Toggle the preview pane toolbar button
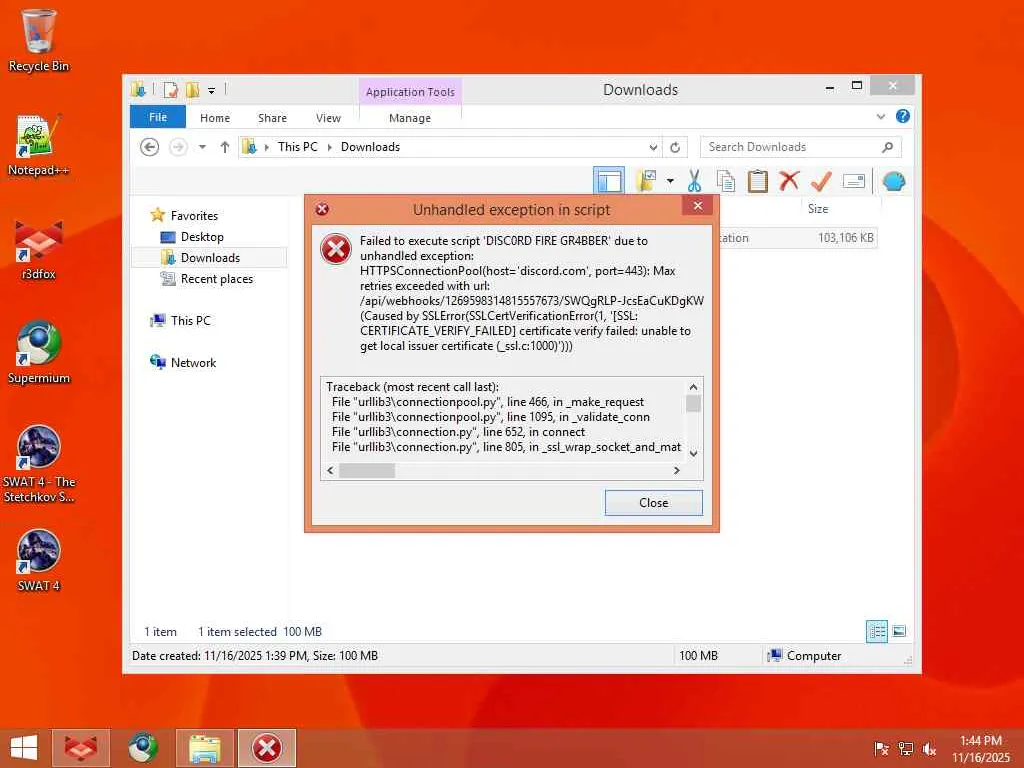Viewport: 1024px width, 768px height. coord(609,181)
